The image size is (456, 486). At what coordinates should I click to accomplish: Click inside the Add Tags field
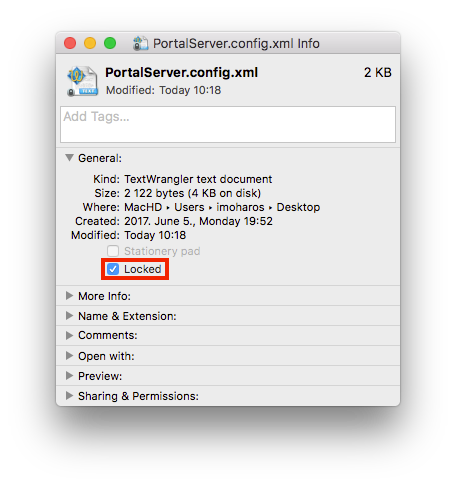tap(228, 124)
